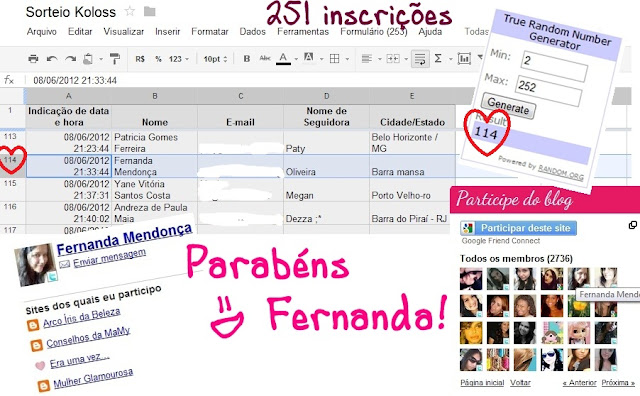Select the paint format roller icon
The image size is (640, 396).
coord(115,59)
